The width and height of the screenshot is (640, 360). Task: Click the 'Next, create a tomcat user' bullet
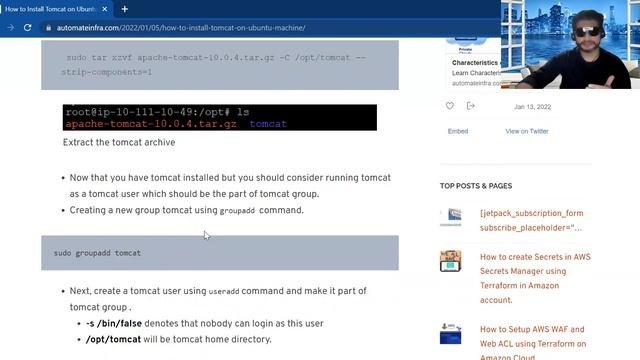point(218,299)
